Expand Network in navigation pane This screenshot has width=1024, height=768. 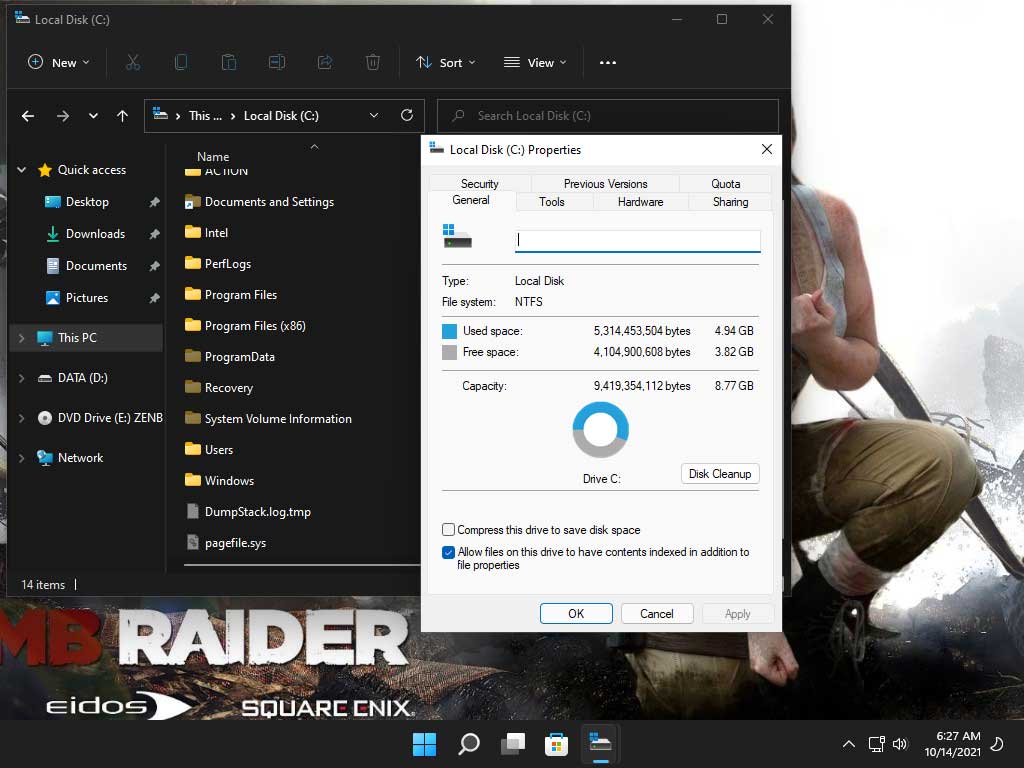22,458
